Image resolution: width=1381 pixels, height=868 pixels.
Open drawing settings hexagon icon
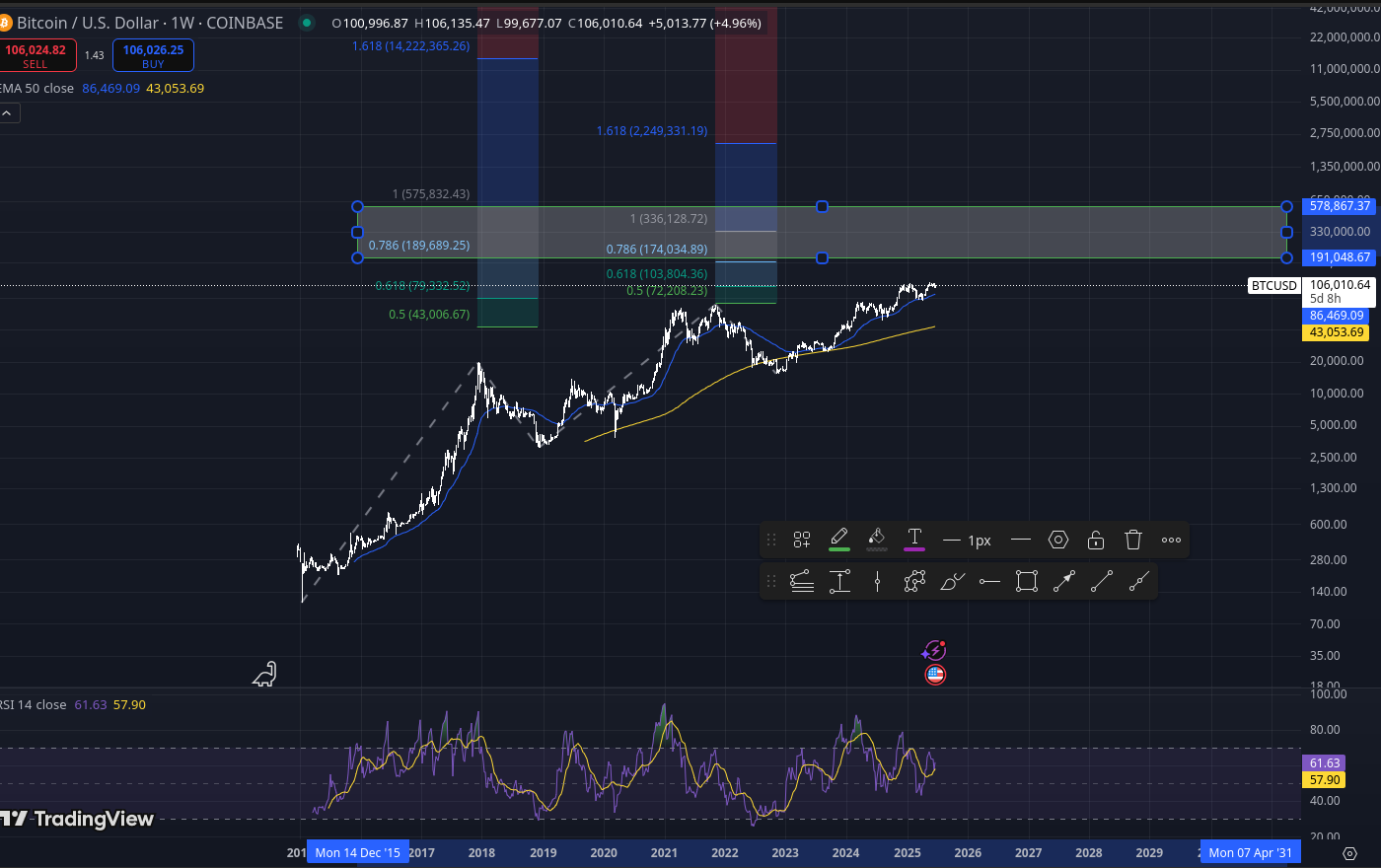[x=1058, y=540]
